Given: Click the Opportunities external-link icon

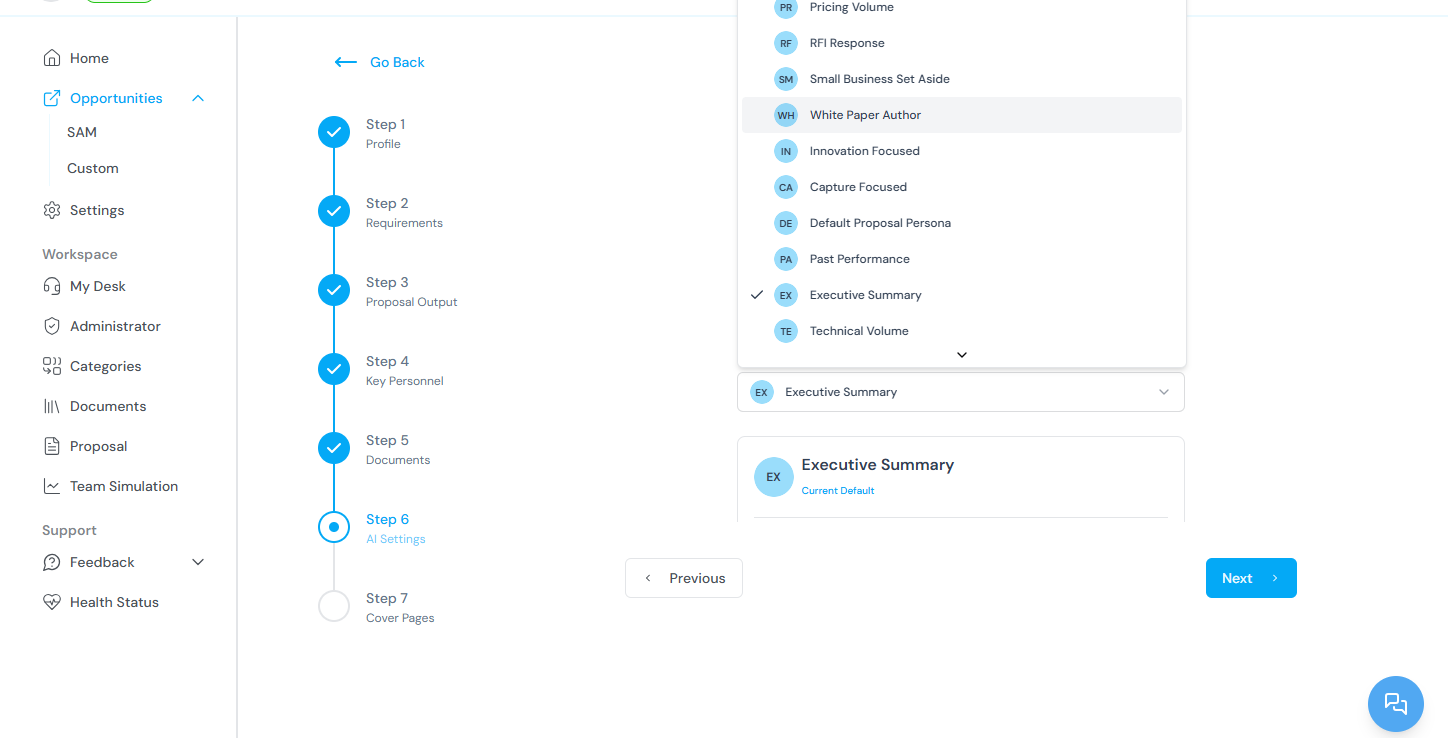Looking at the screenshot, I should [x=52, y=98].
